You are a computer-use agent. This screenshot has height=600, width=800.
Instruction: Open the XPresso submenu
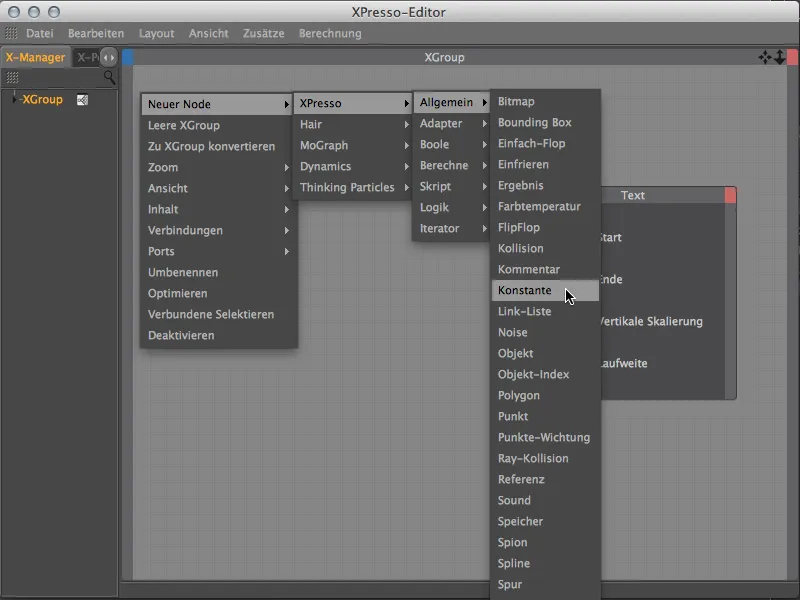pyautogui.click(x=353, y=103)
